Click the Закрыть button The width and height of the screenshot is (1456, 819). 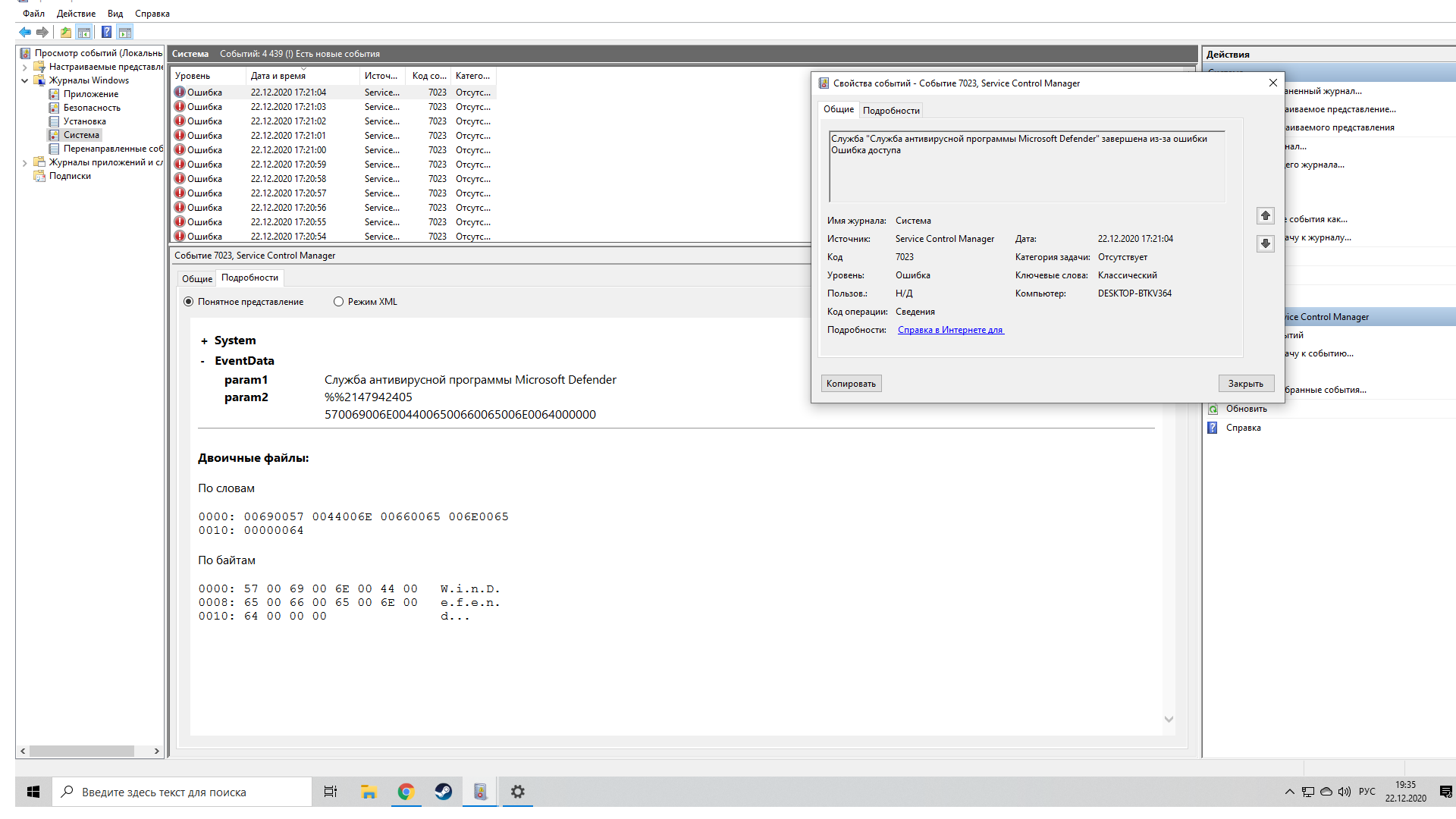click(x=1246, y=384)
